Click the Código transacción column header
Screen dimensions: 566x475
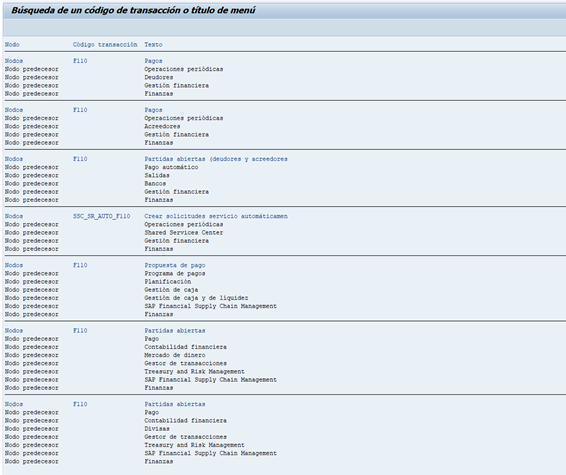105,45
